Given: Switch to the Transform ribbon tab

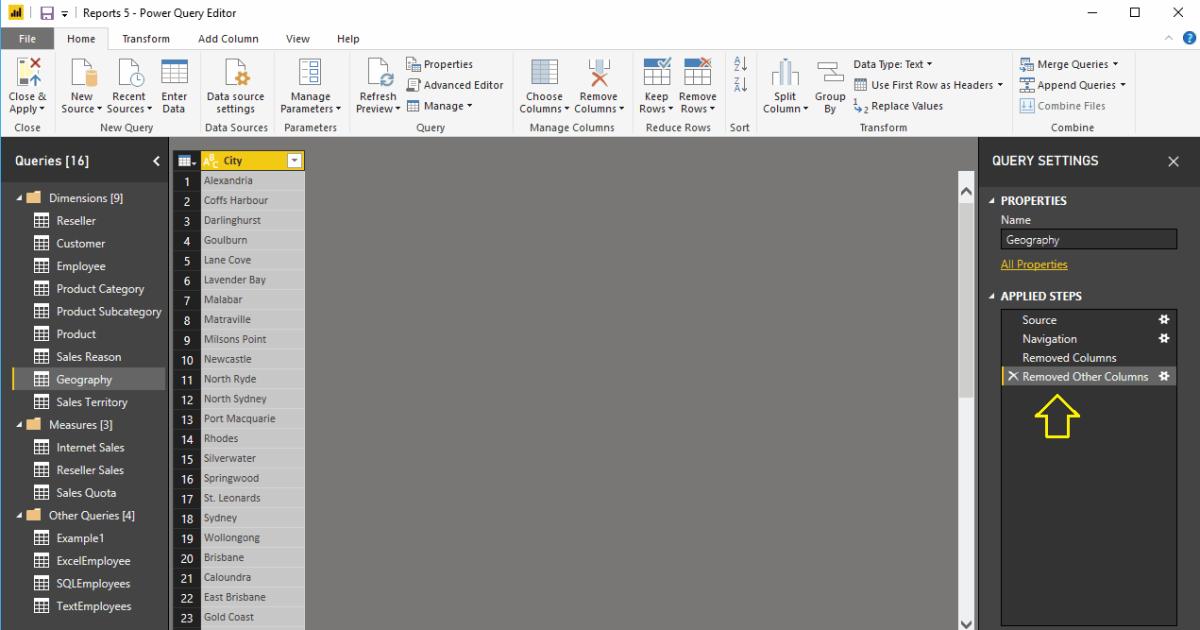Looking at the screenshot, I should [146, 38].
